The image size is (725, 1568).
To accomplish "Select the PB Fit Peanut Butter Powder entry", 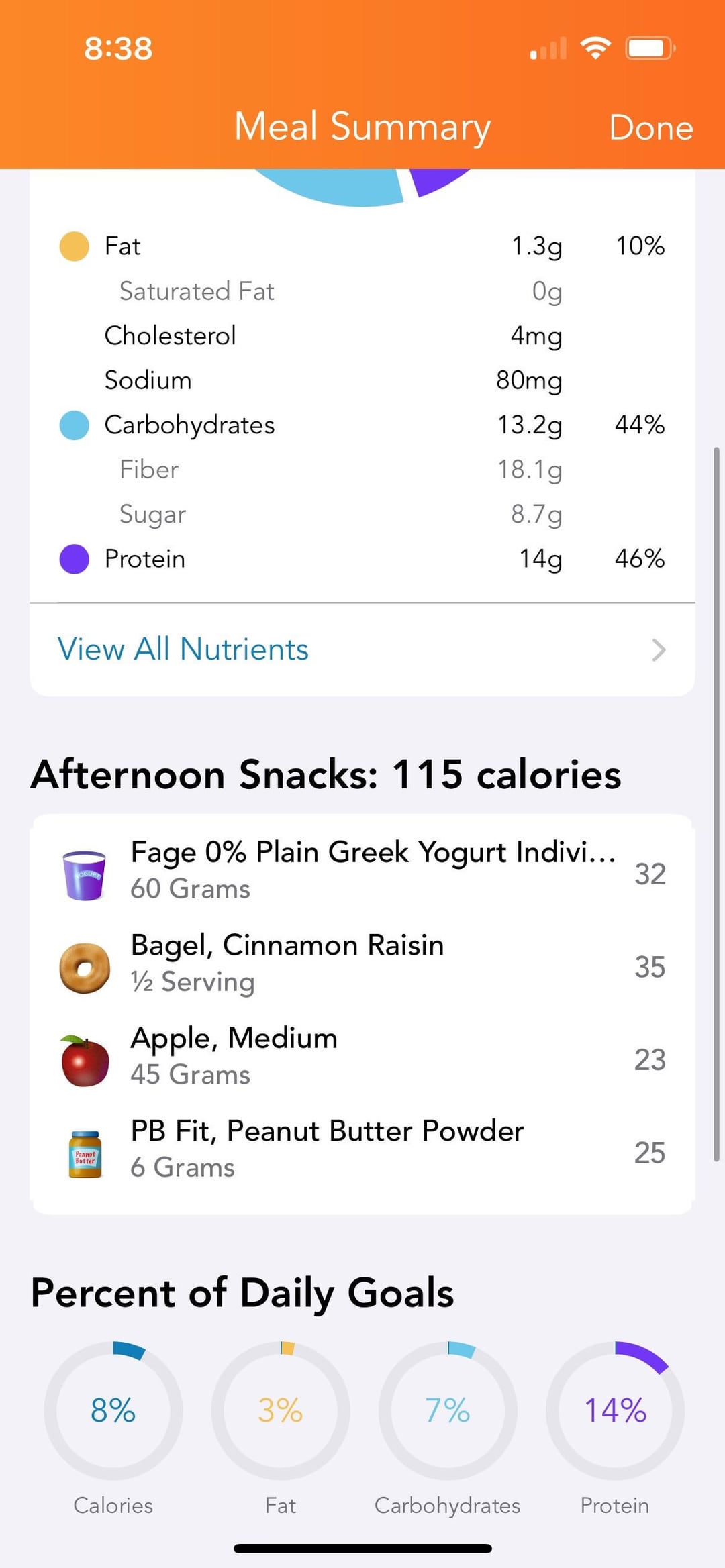I will click(327, 1149).
